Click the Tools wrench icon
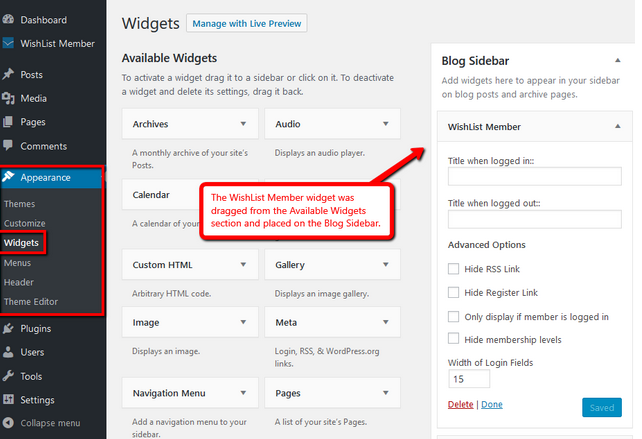This screenshot has height=439, width=642. (8, 376)
